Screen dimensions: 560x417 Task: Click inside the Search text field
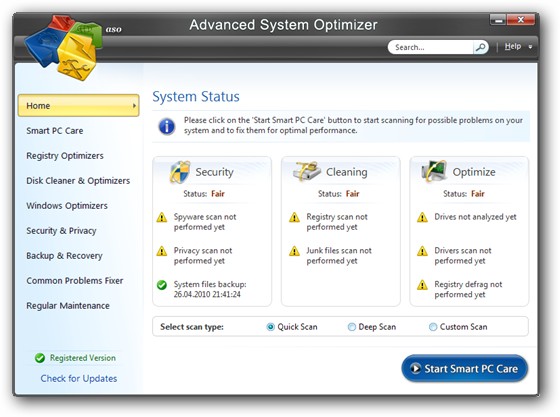[431, 47]
